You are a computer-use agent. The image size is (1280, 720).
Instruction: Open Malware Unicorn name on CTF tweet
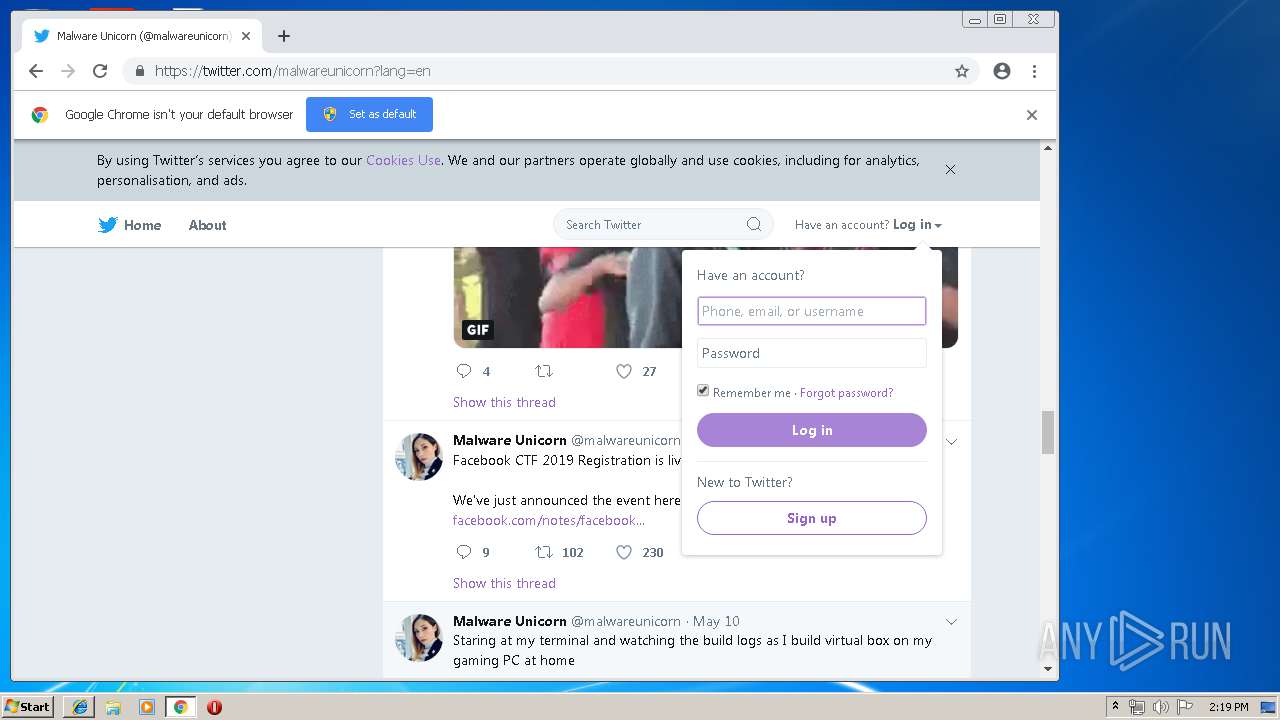[x=510, y=440]
